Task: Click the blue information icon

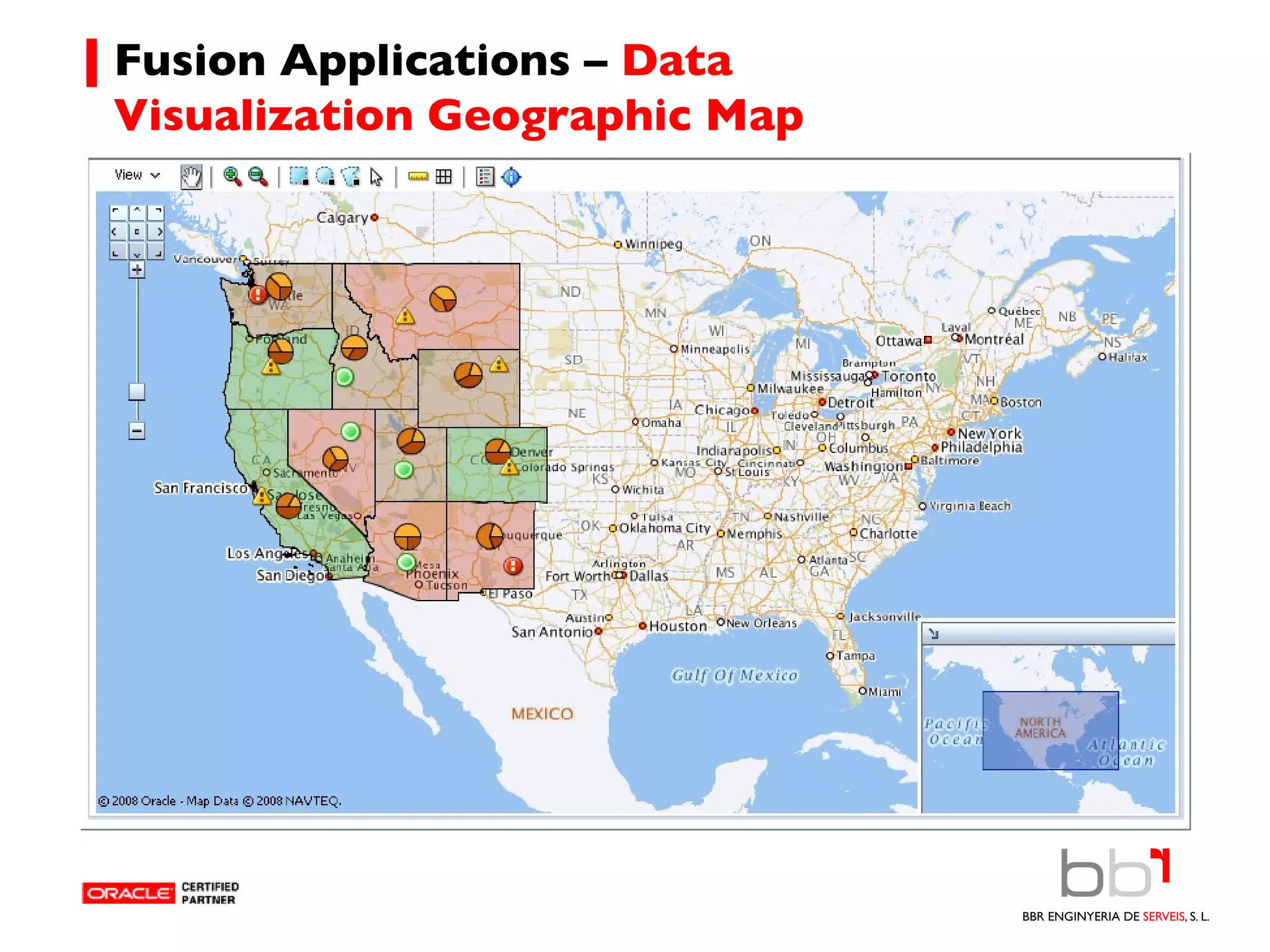Action: tap(512, 177)
